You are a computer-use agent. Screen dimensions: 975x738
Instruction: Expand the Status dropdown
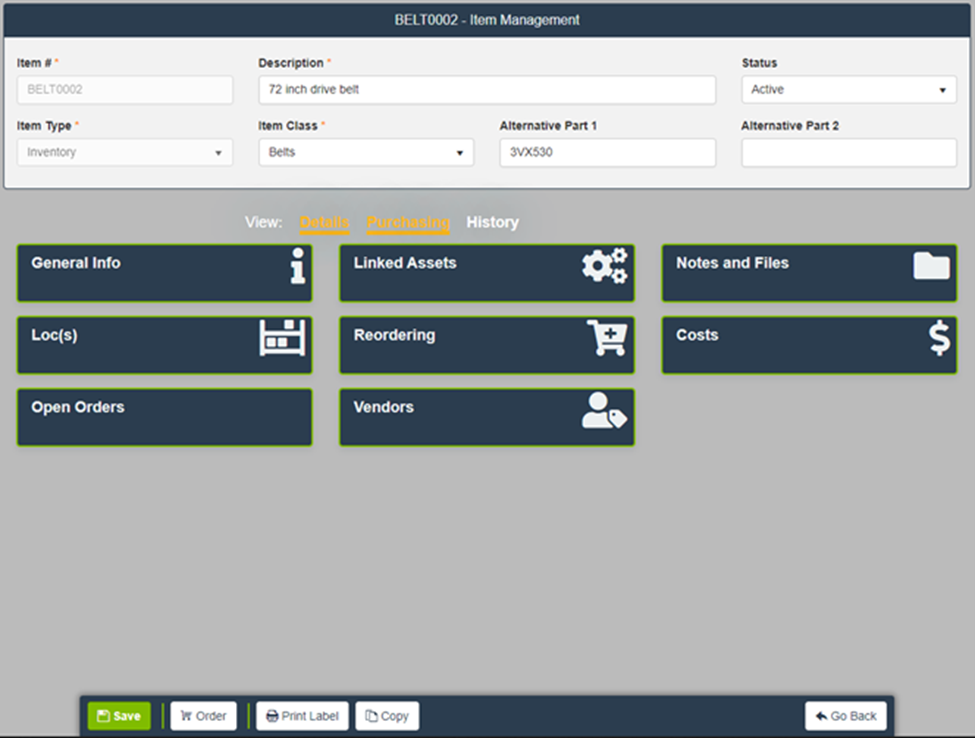[848, 90]
